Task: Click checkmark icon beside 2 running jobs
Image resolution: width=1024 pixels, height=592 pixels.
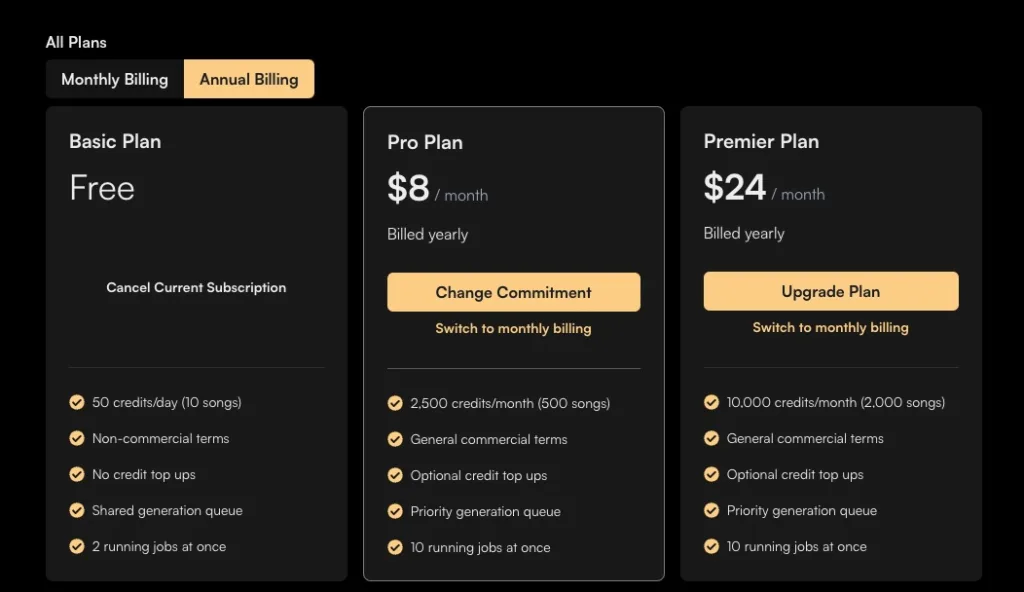Action: click(77, 546)
